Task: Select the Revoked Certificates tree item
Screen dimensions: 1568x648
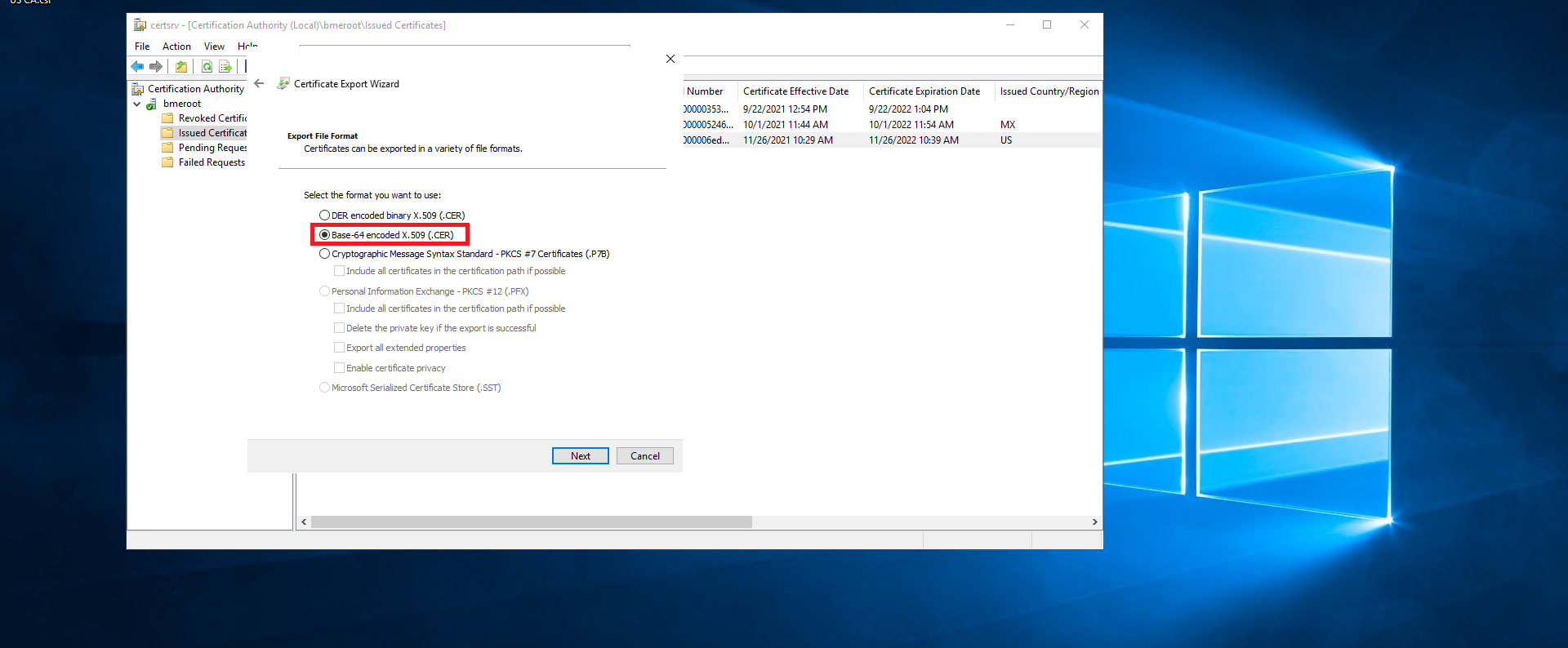Action: click(x=212, y=118)
